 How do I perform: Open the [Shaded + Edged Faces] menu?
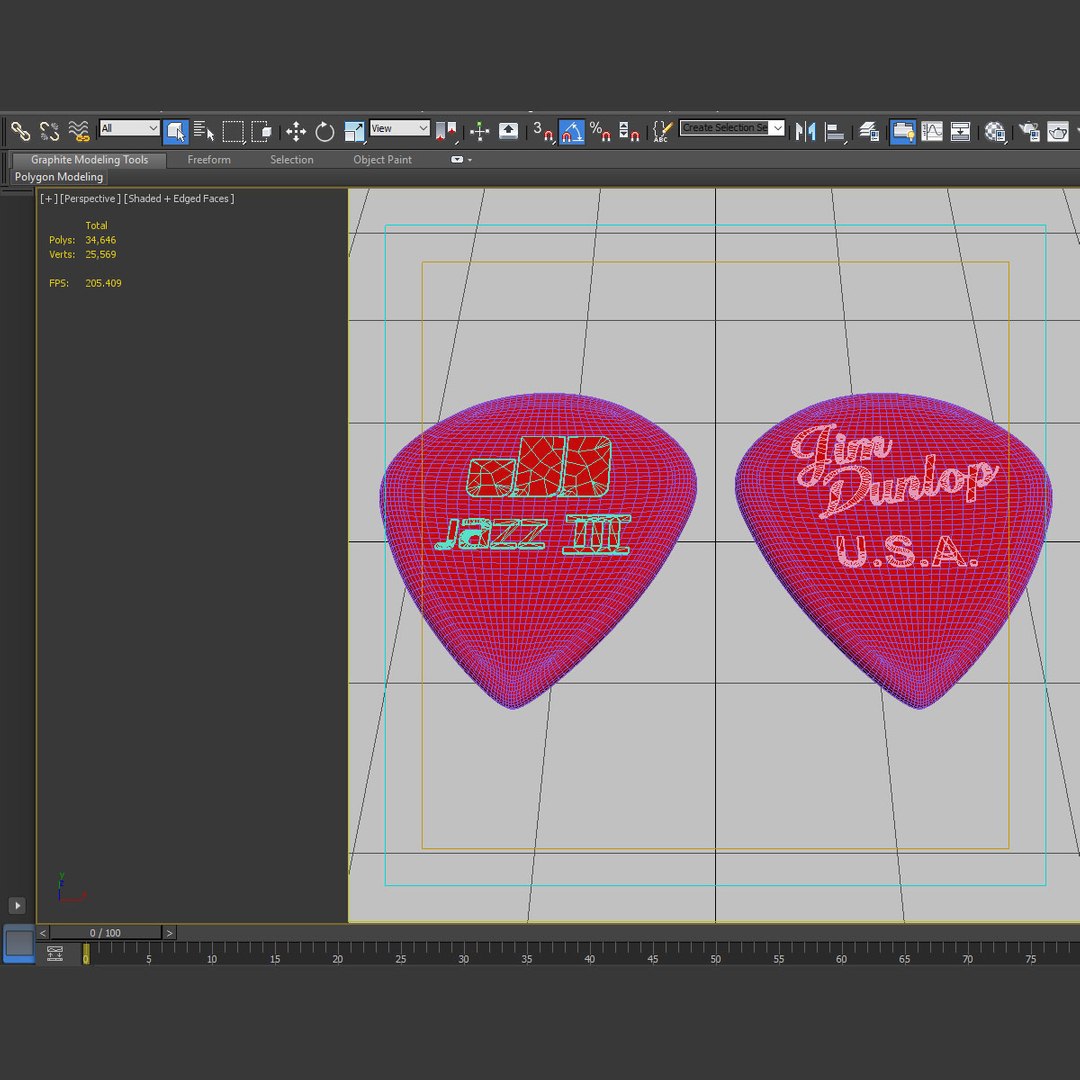[x=179, y=198]
